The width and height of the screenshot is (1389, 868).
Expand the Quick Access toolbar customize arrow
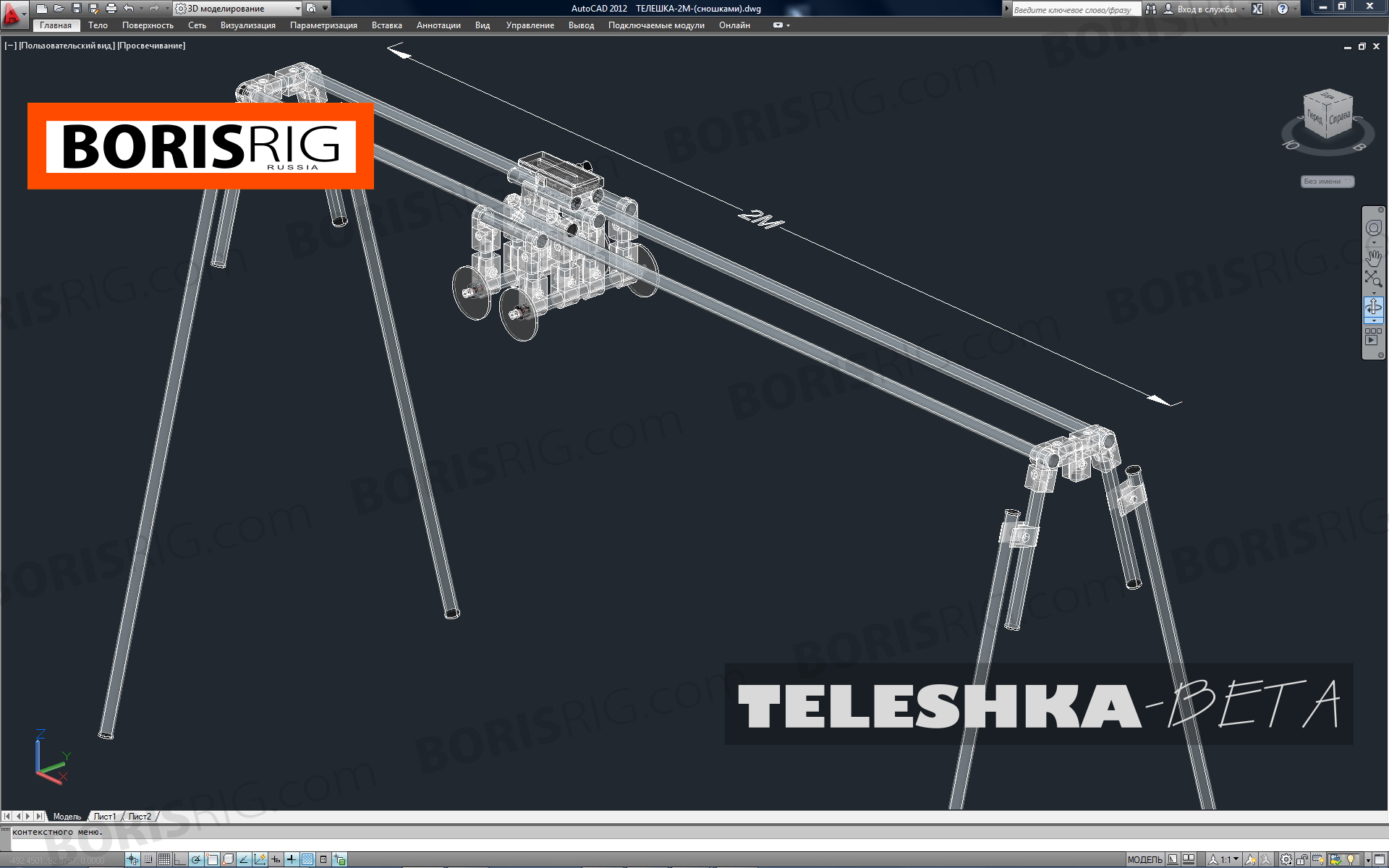[326, 9]
